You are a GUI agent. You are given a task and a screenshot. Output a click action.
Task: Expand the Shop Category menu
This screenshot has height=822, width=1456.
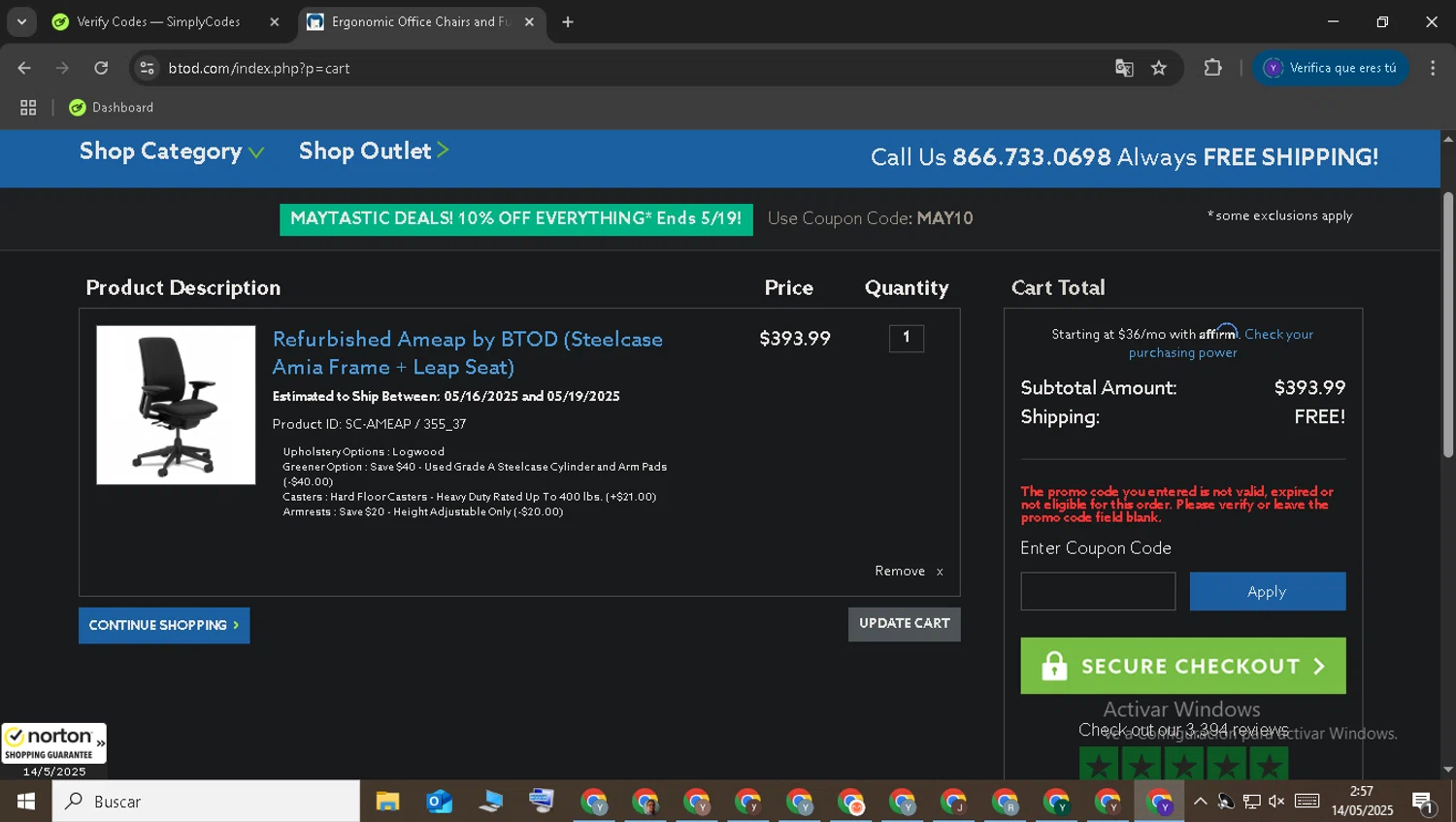pos(171,151)
